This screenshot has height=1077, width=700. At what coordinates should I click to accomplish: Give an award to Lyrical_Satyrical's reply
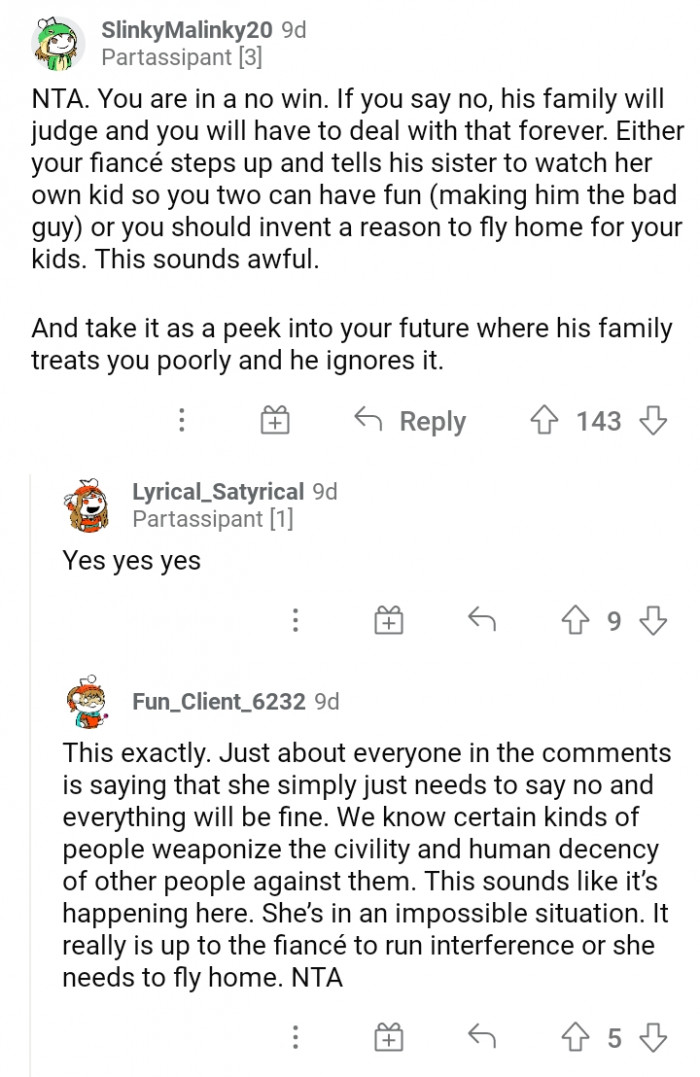pos(388,619)
